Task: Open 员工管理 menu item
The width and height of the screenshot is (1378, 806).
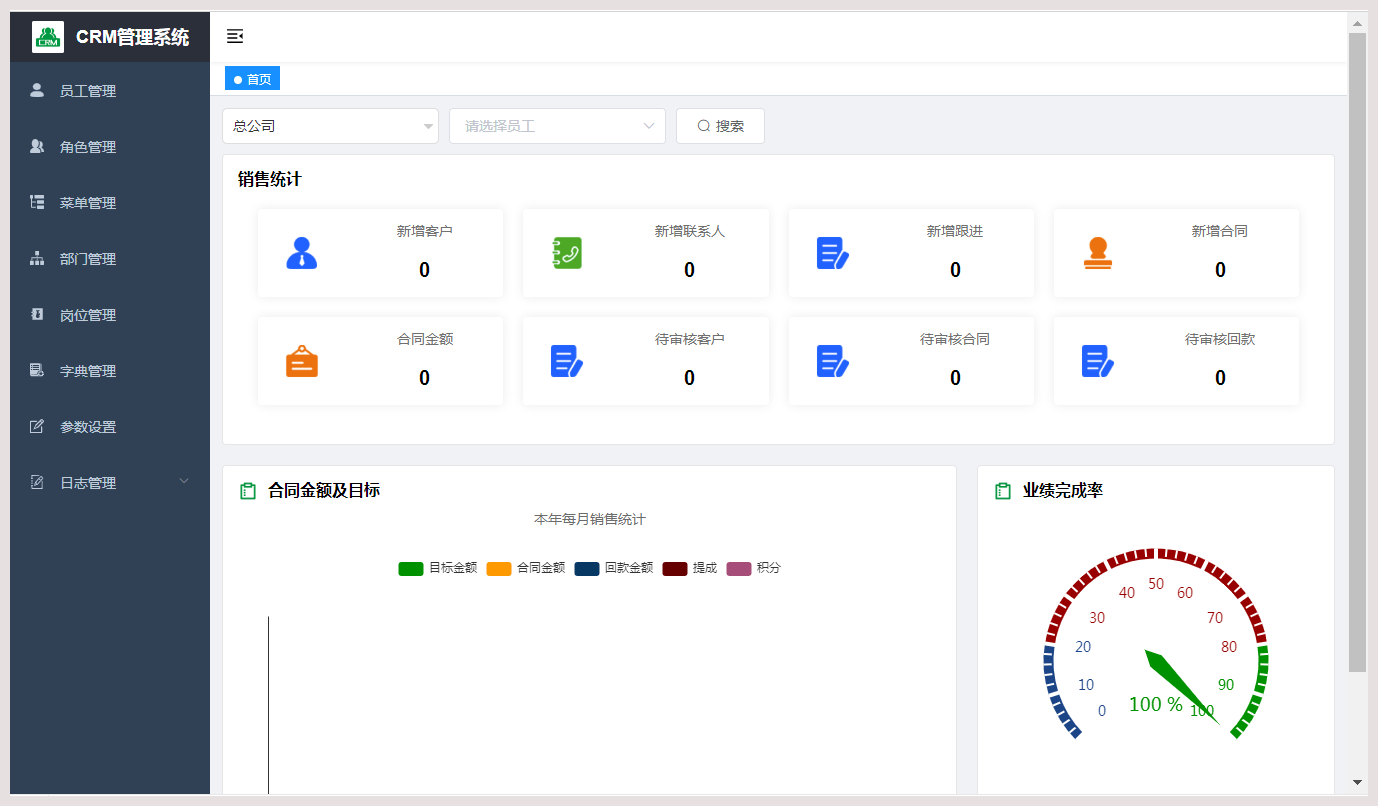Action: tap(110, 91)
